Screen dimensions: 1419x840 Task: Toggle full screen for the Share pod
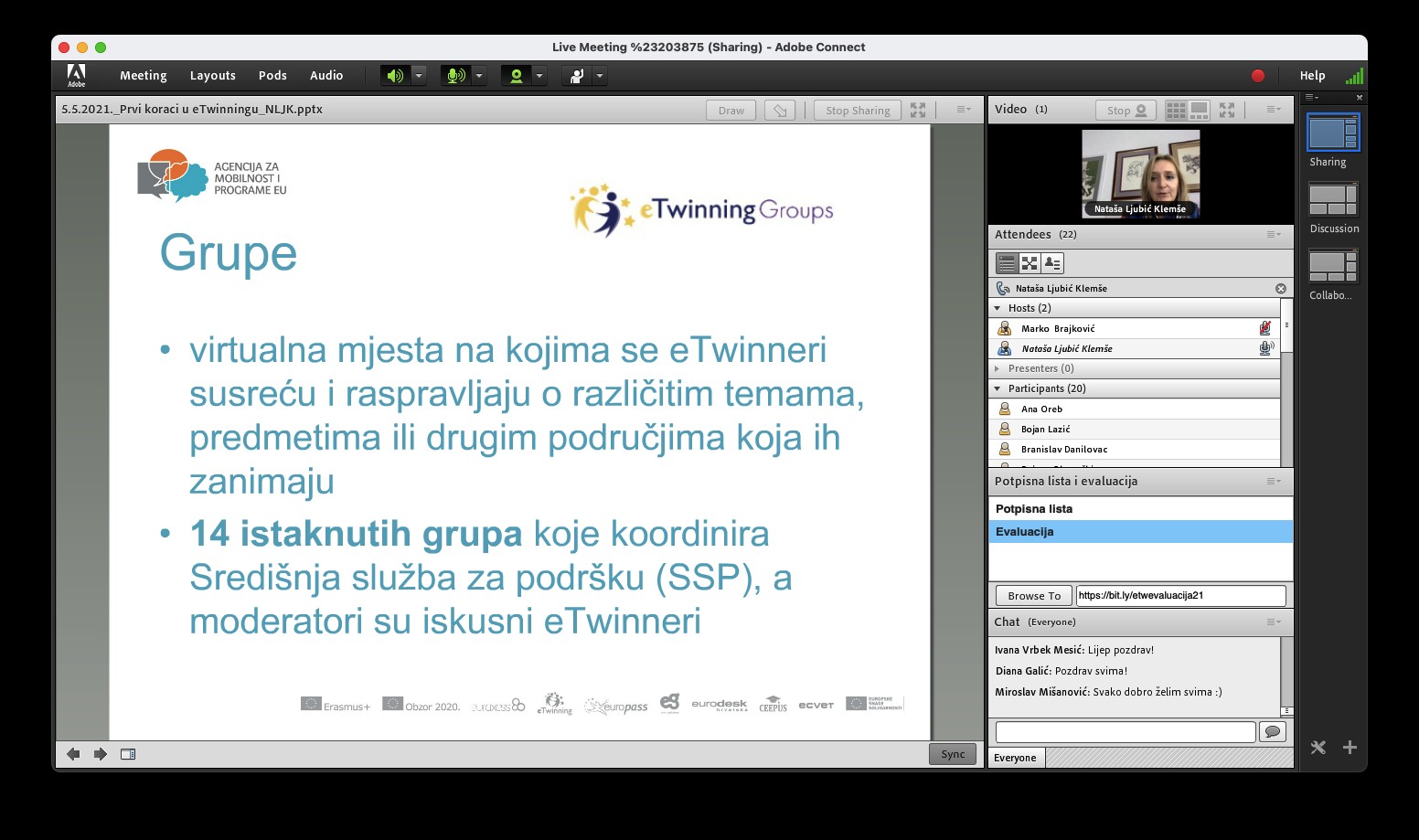point(918,110)
